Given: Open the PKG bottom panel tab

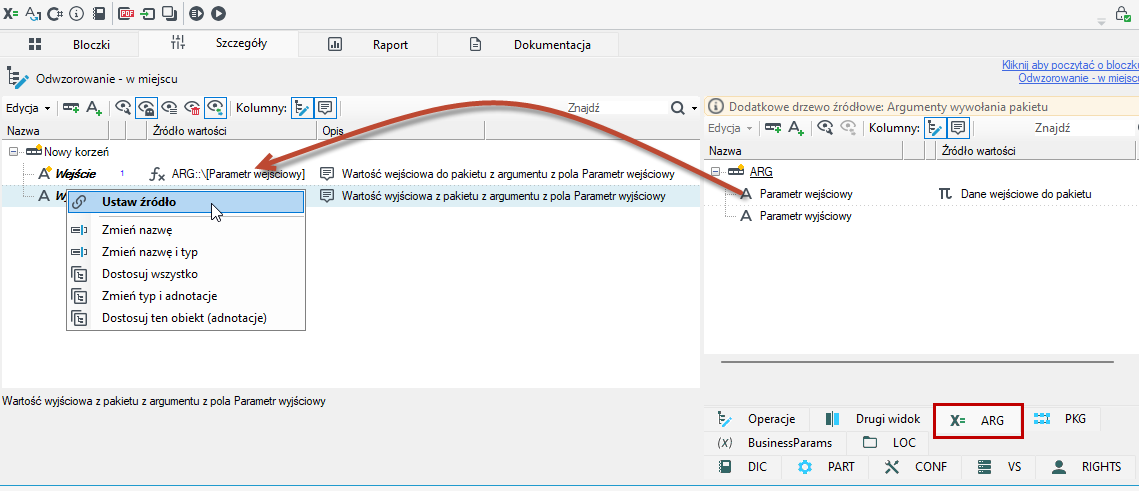Looking at the screenshot, I should click(x=1061, y=419).
